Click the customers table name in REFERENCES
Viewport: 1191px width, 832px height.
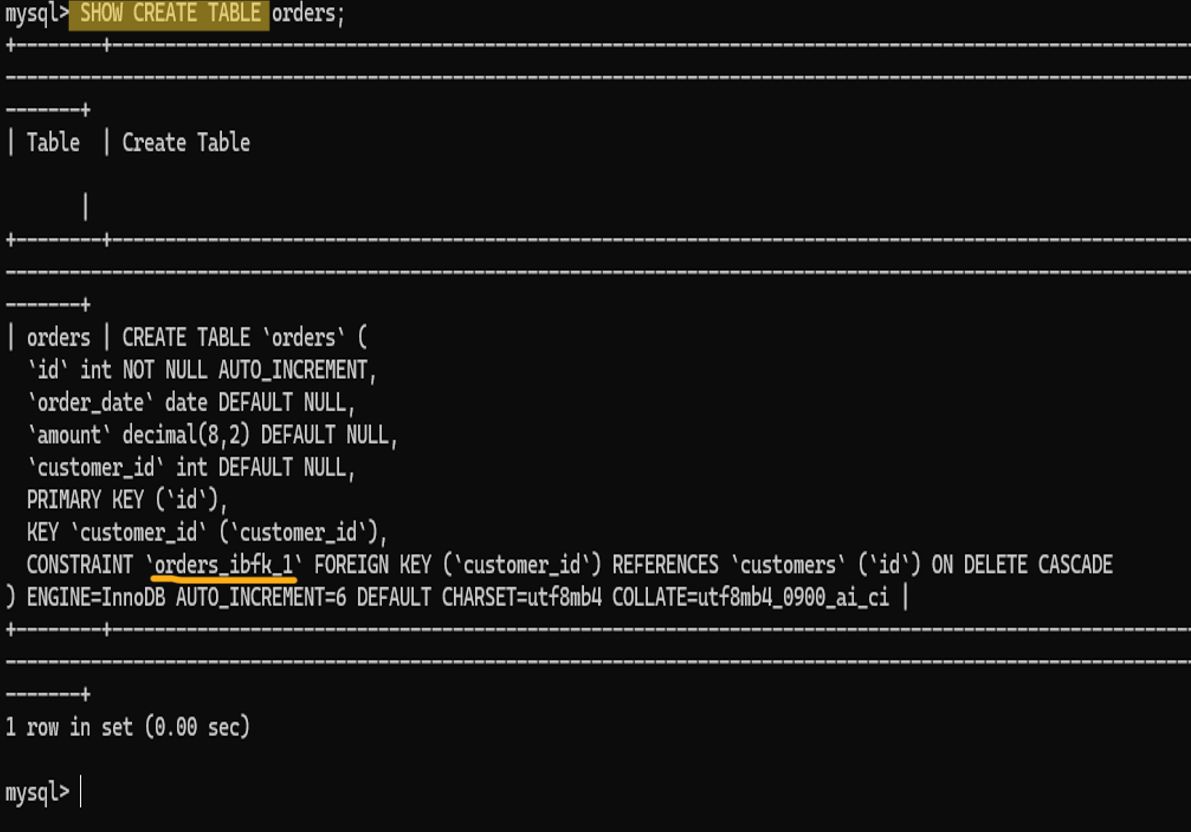click(x=788, y=565)
